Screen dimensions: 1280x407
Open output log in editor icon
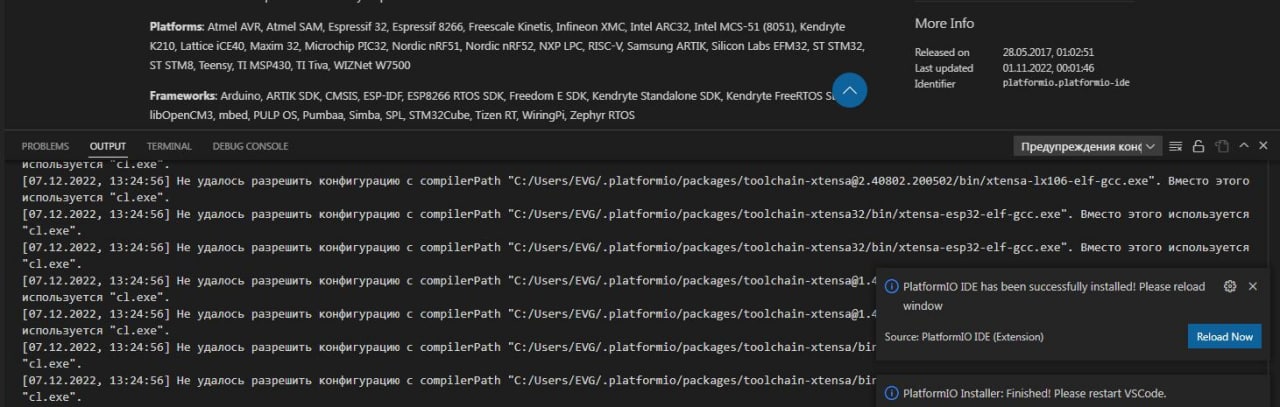1221,146
